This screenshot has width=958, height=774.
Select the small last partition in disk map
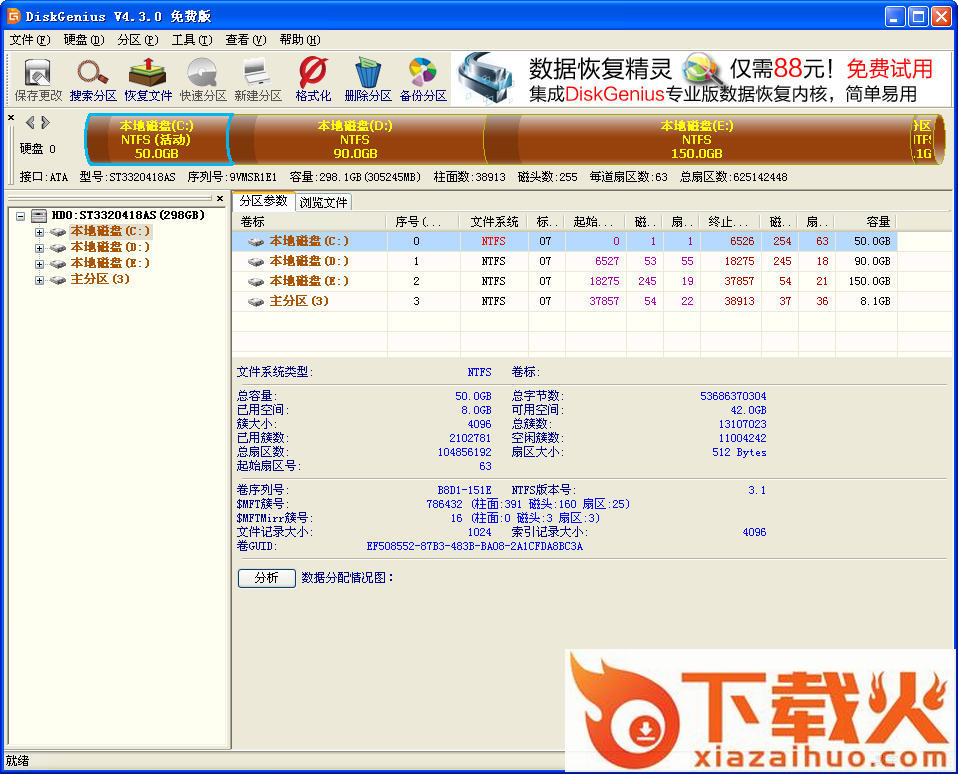pos(926,139)
